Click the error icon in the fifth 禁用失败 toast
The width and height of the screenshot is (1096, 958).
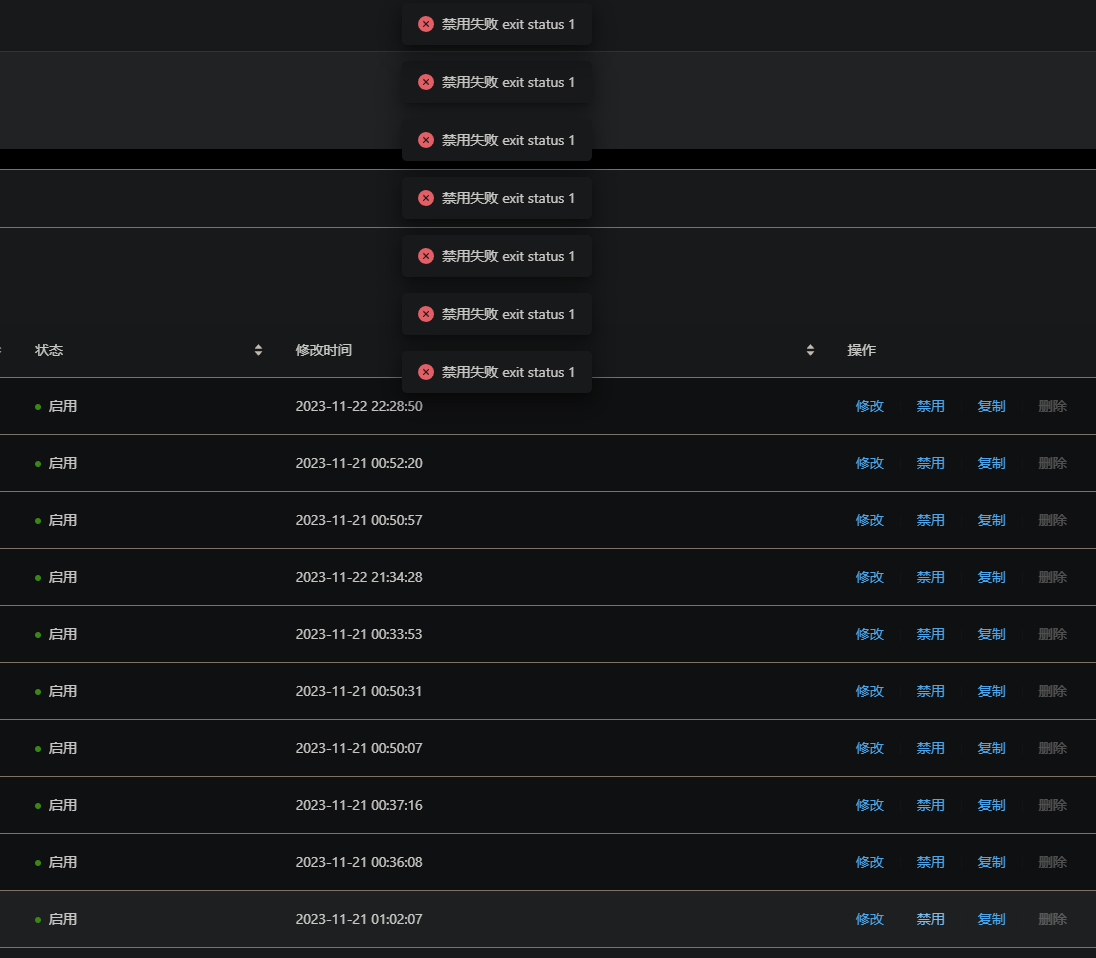click(425, 256)
